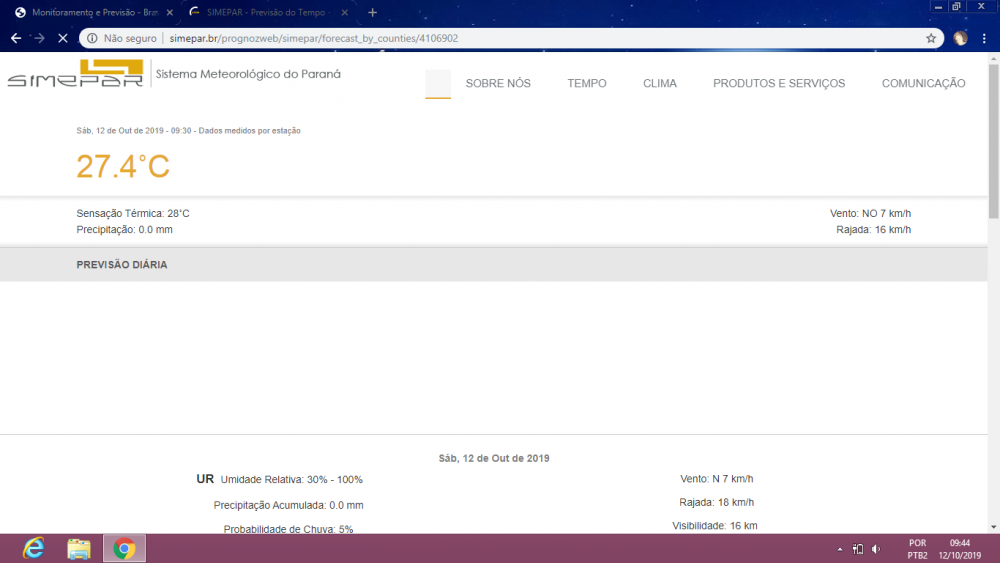Open a new browser tab
This screenshot has width=1000, height=563.
tap(372, 12)
